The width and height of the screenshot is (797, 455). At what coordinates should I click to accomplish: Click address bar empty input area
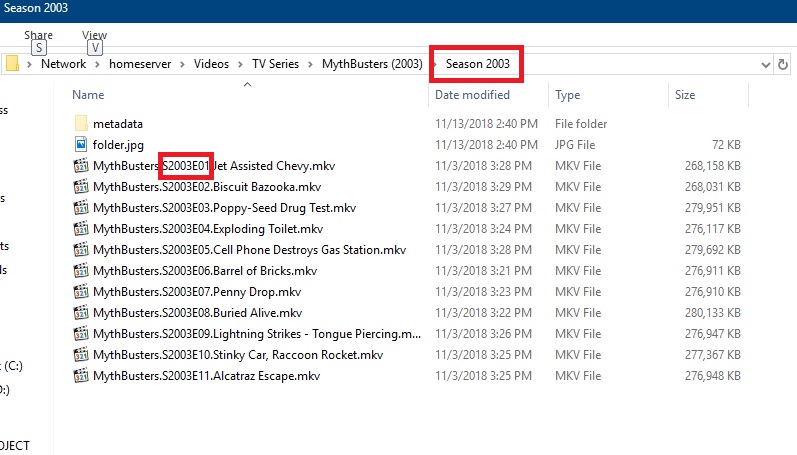click(x=640, y=64)
